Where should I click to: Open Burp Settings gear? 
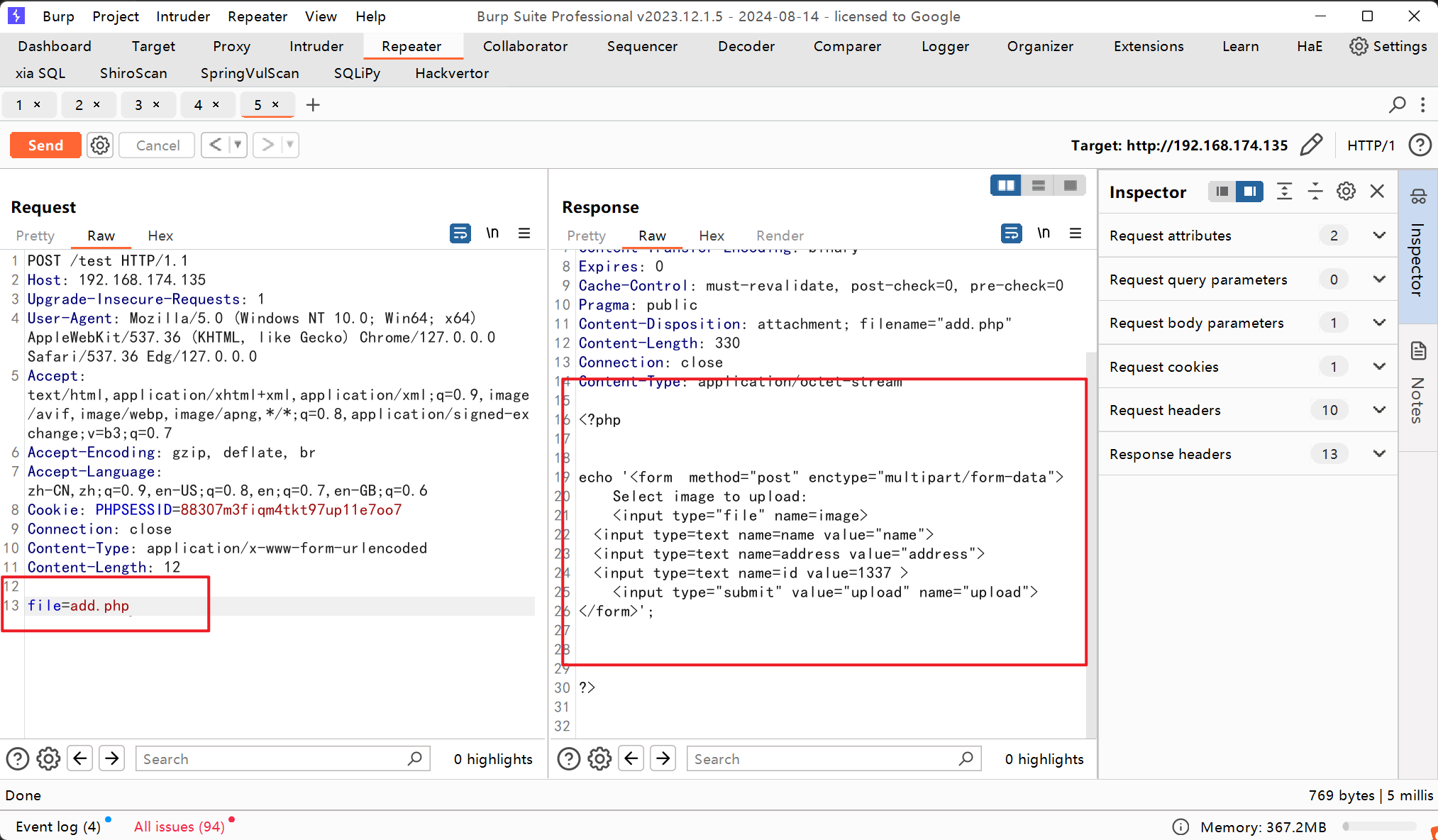[1388, 46]
